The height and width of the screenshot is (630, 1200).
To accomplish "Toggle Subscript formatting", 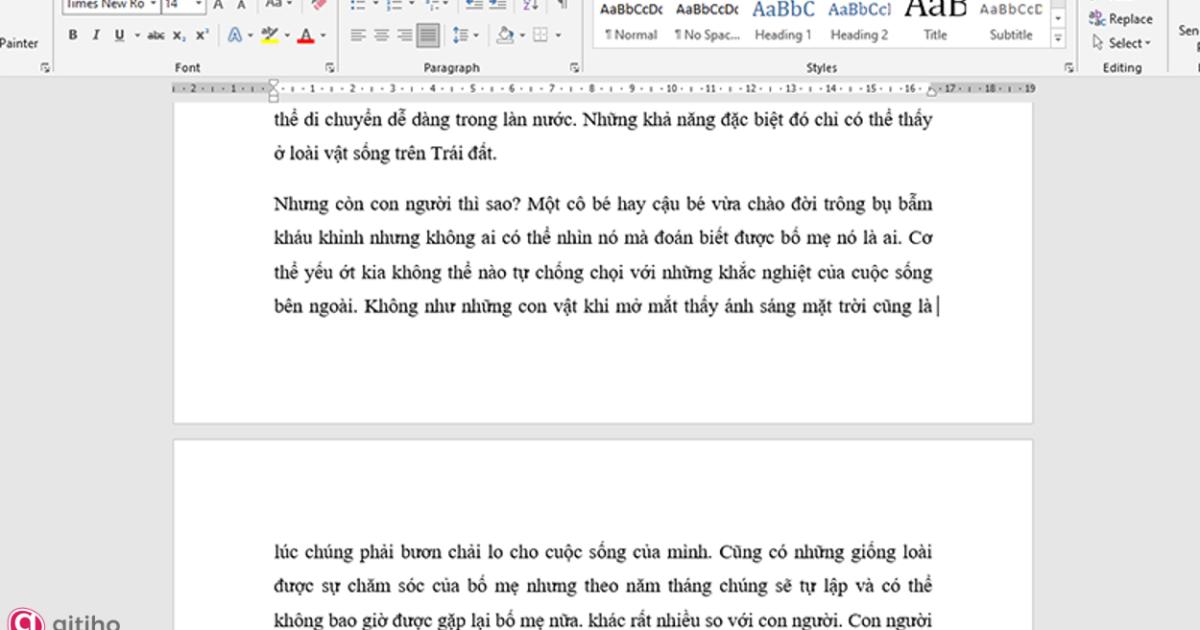I will (179, 35).
